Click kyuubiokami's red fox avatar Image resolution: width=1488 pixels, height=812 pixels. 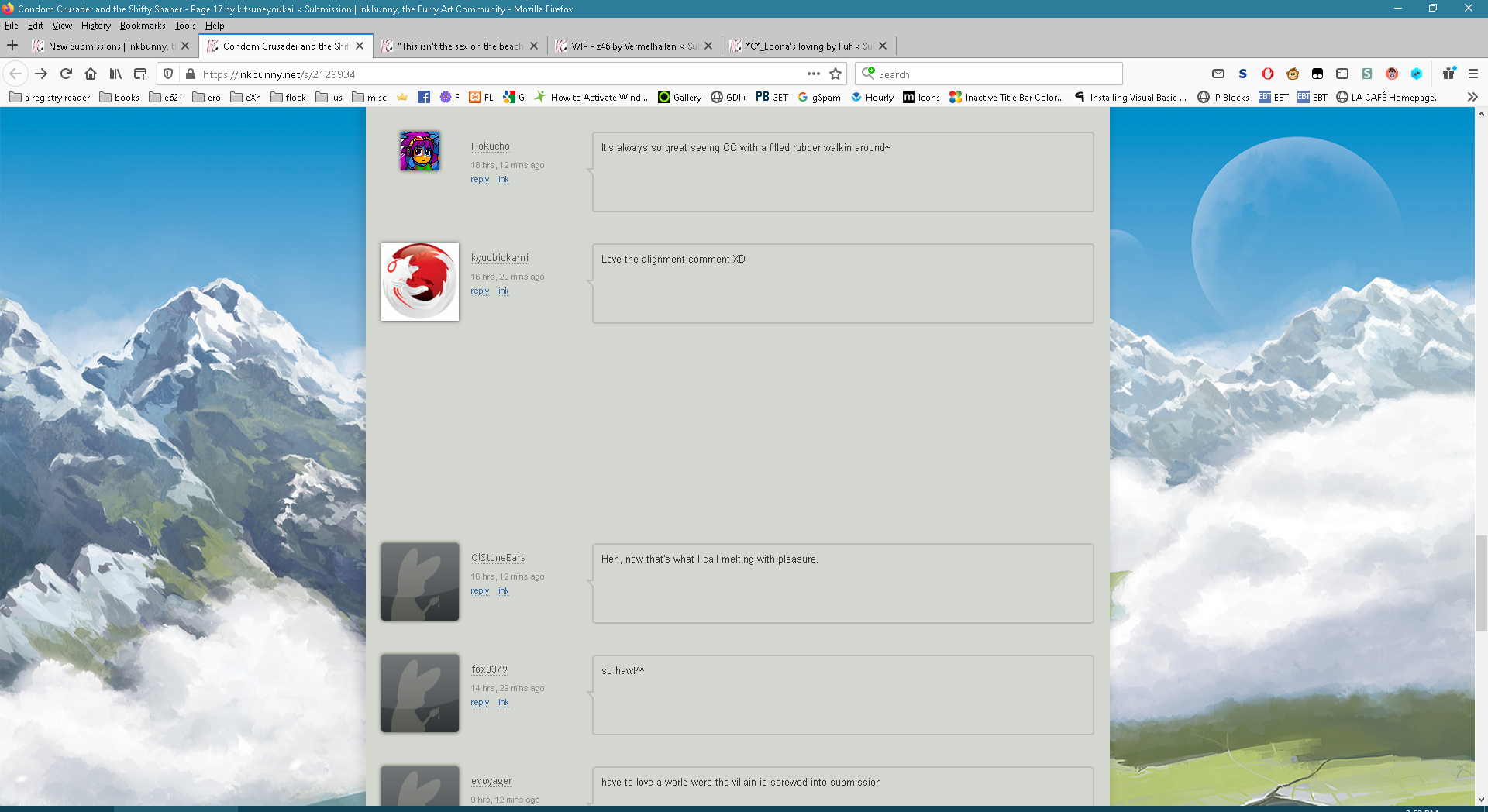[x=420, y=282]
